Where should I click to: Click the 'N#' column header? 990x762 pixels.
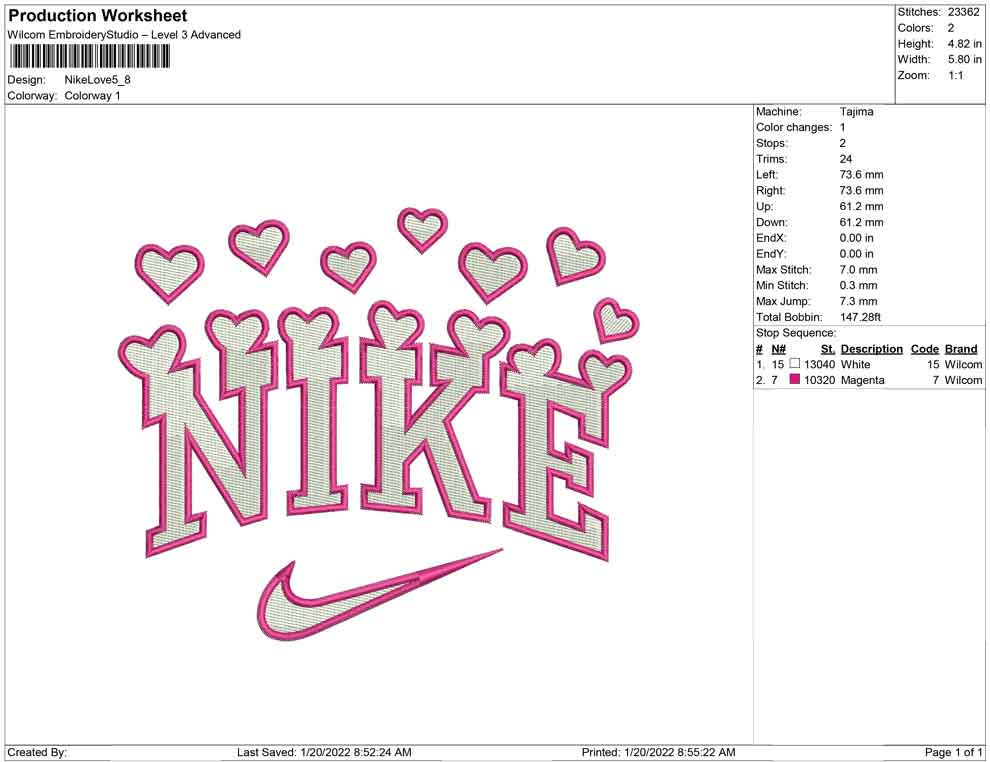[x=778, y=348]
